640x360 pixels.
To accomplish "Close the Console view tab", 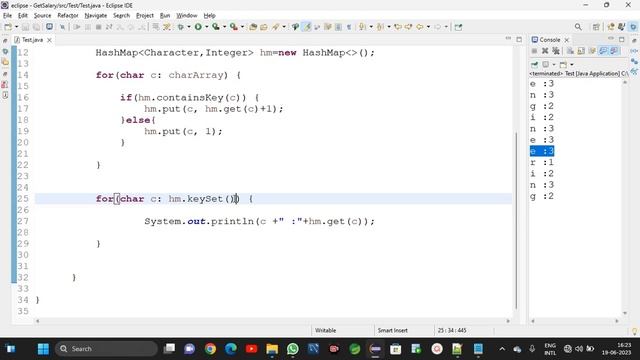I will pyautogui.click(x=567, y=40).
